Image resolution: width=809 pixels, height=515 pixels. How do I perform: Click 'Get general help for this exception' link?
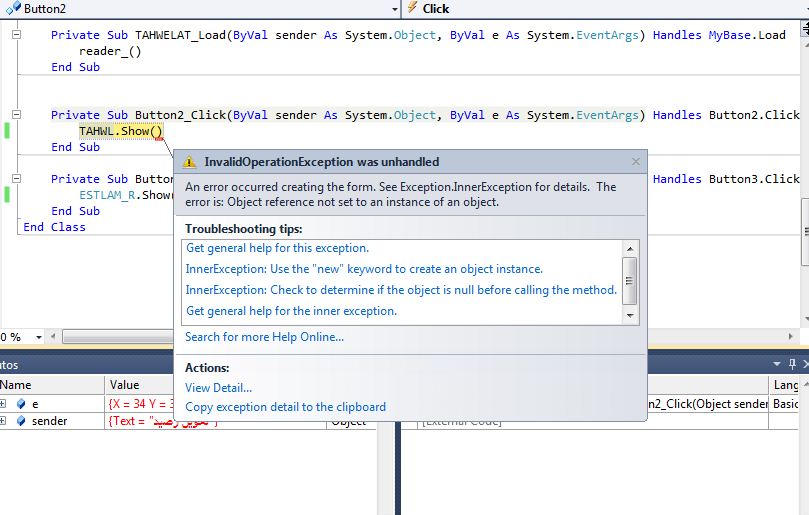click(x=277, y=248)
